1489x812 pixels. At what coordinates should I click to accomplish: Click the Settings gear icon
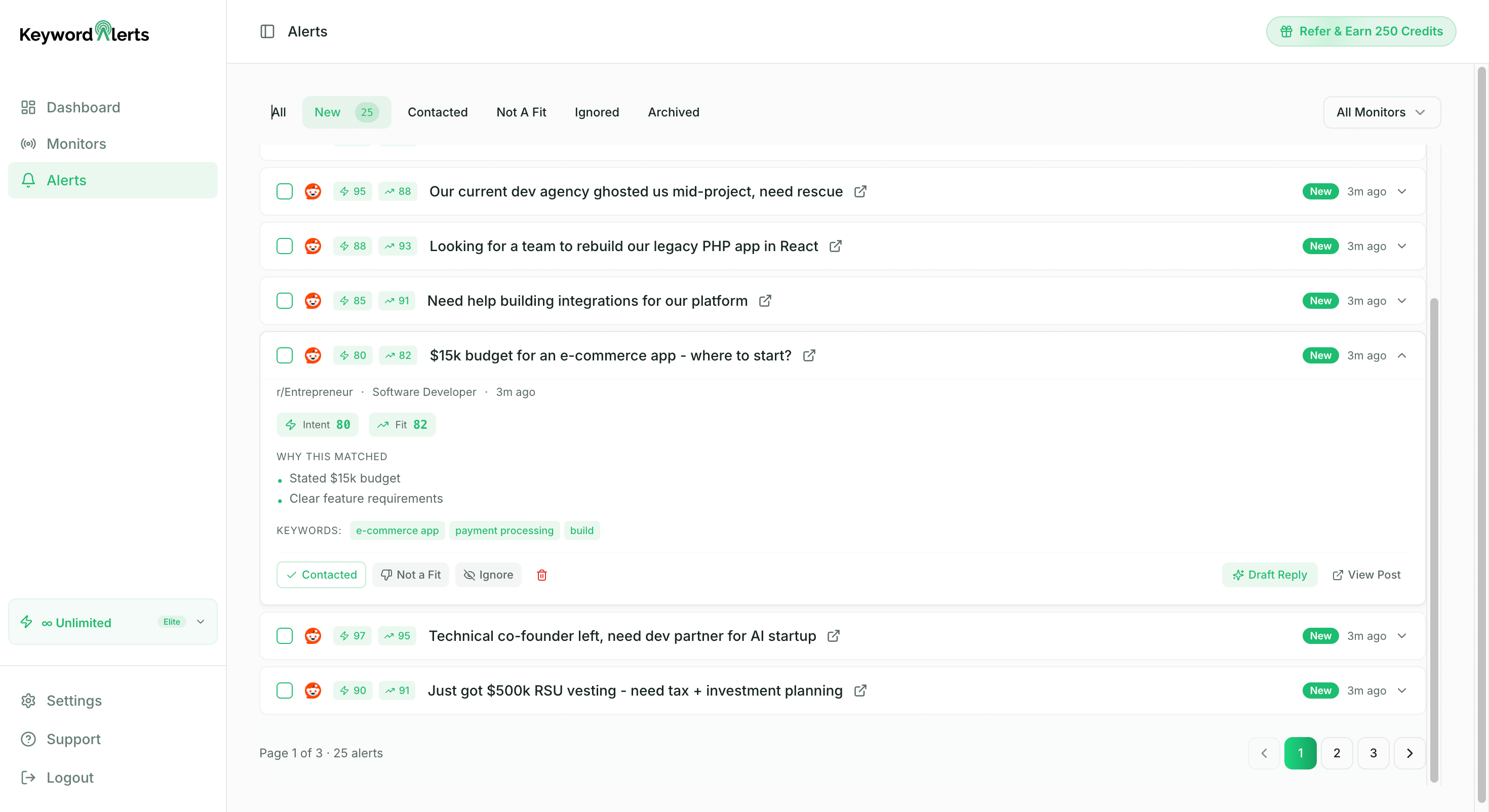[28, 701]
